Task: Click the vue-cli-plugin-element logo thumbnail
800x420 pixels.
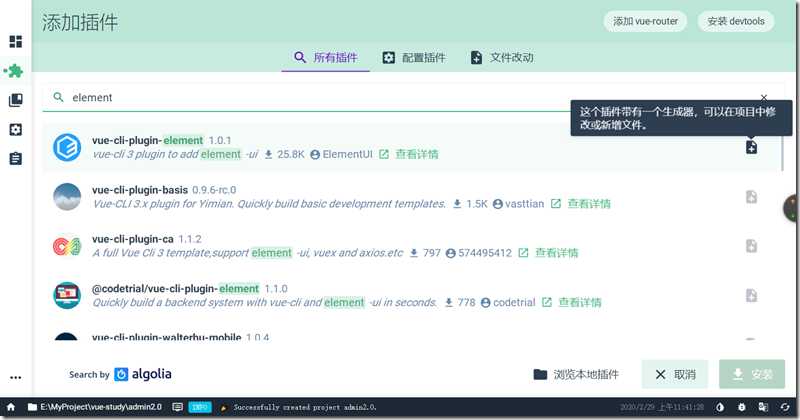Action: click(67, 147)
